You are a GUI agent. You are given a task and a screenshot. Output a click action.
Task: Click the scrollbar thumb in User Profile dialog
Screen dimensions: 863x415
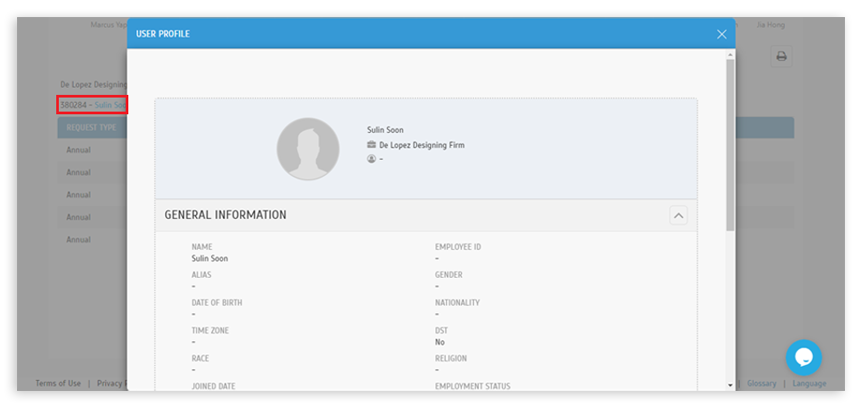tap(730, 145)
